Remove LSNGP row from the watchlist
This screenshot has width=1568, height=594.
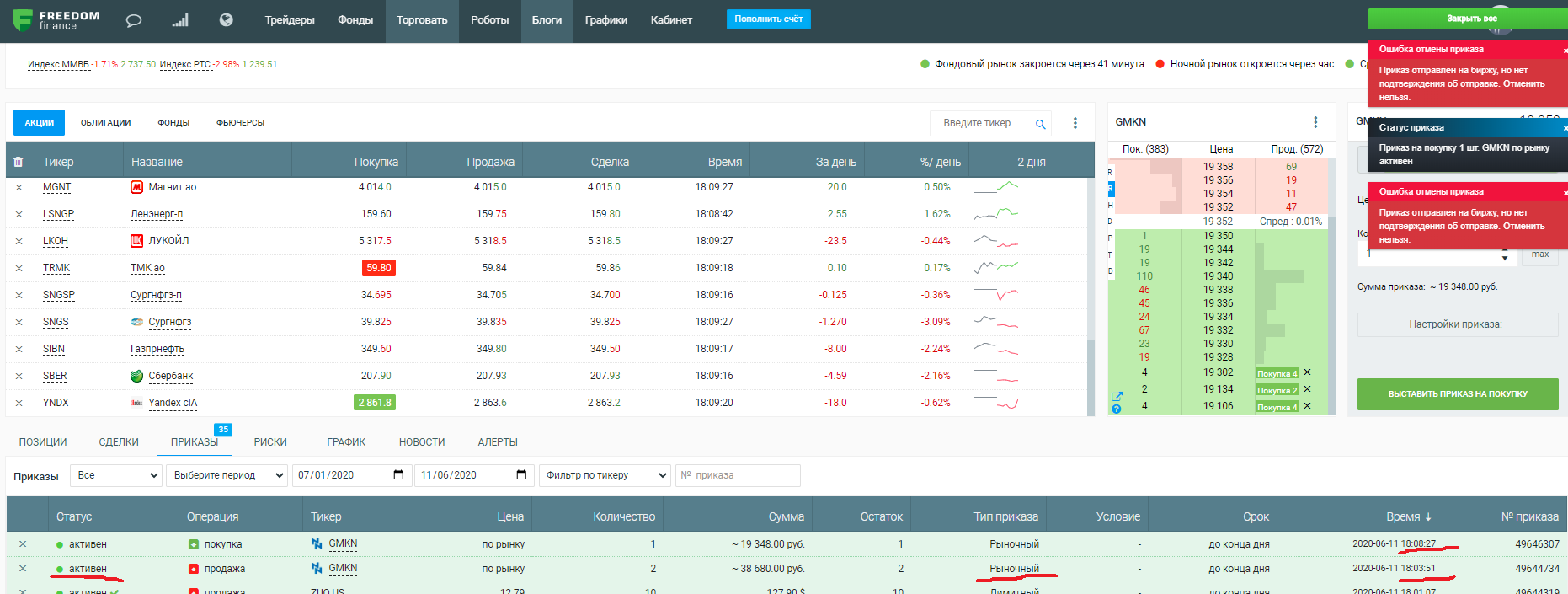(19, 215)
